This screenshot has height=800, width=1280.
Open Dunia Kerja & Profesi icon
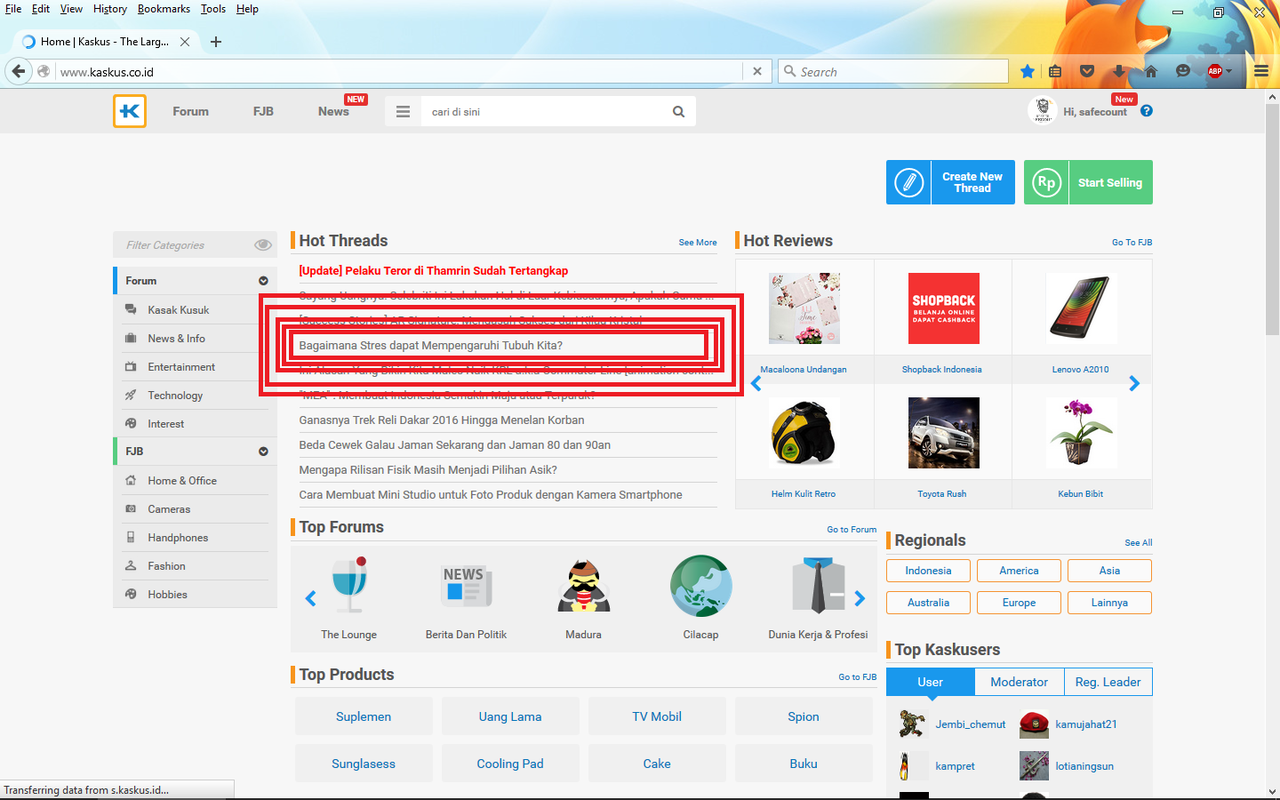[818, 586]
